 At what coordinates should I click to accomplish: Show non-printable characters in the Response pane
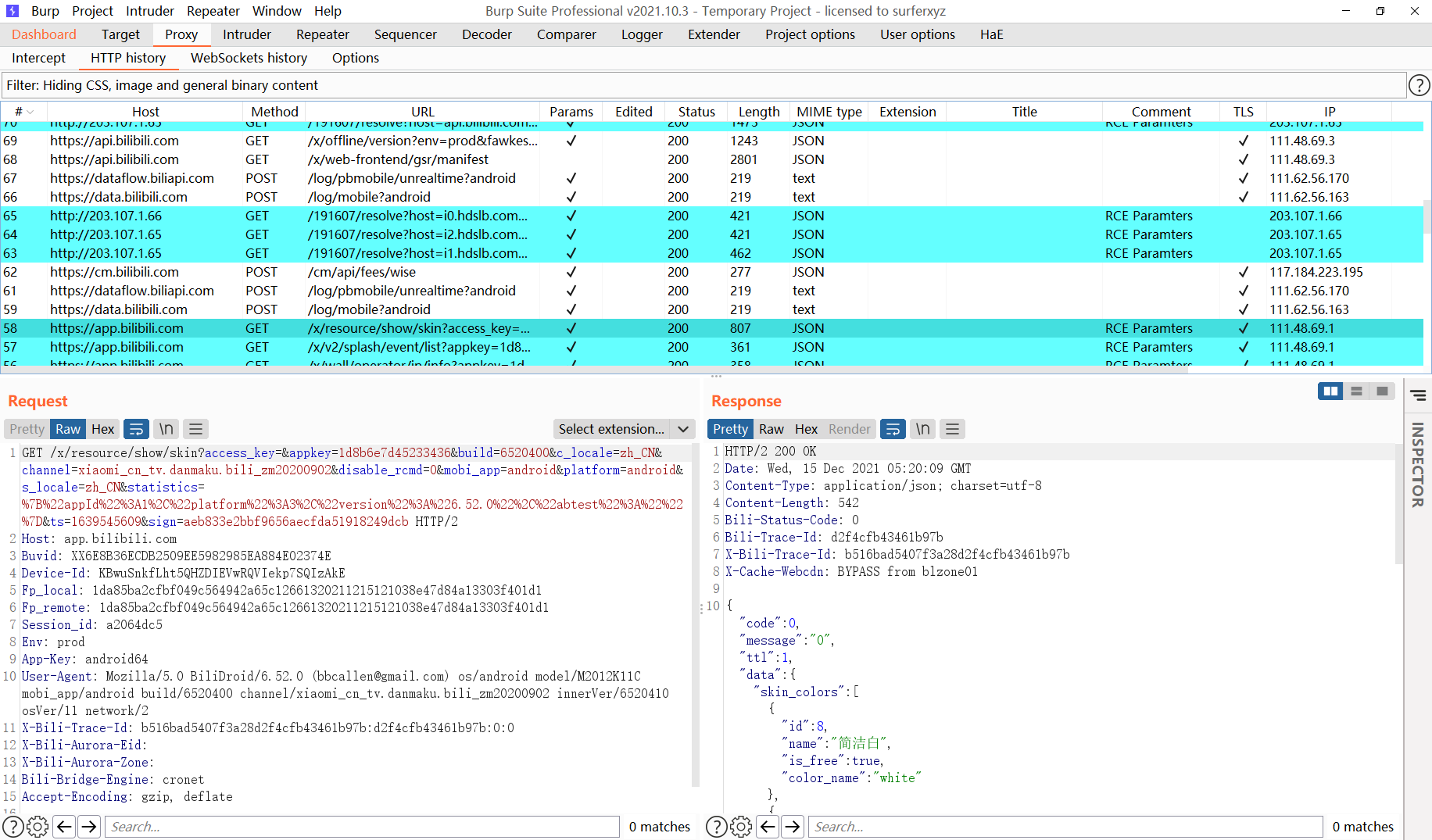pos(923,429)
